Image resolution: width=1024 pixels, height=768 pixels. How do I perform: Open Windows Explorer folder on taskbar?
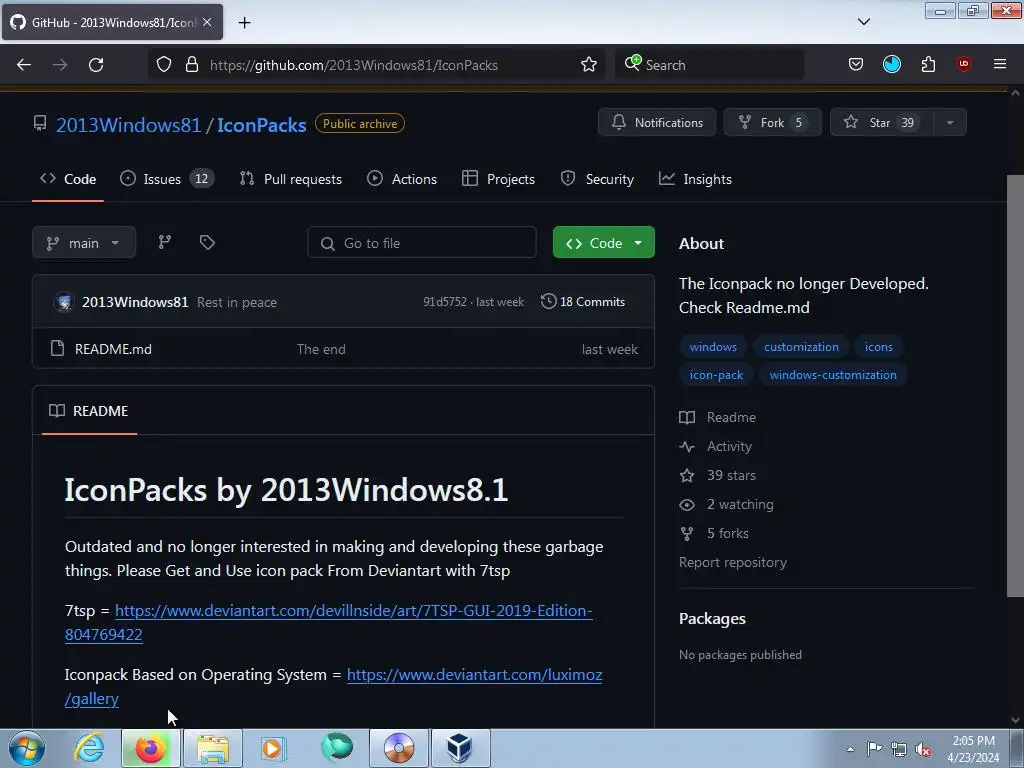[x=213, y=748]
